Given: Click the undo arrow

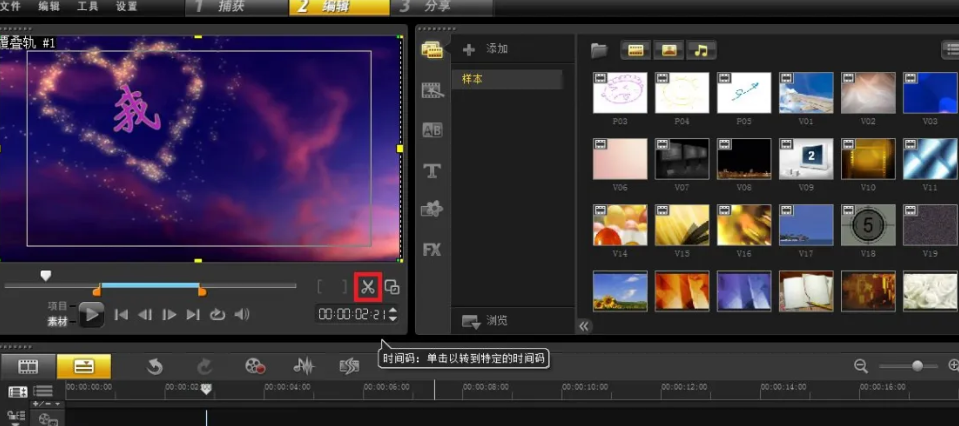Looking at the screenshot, I should [155, 366].
